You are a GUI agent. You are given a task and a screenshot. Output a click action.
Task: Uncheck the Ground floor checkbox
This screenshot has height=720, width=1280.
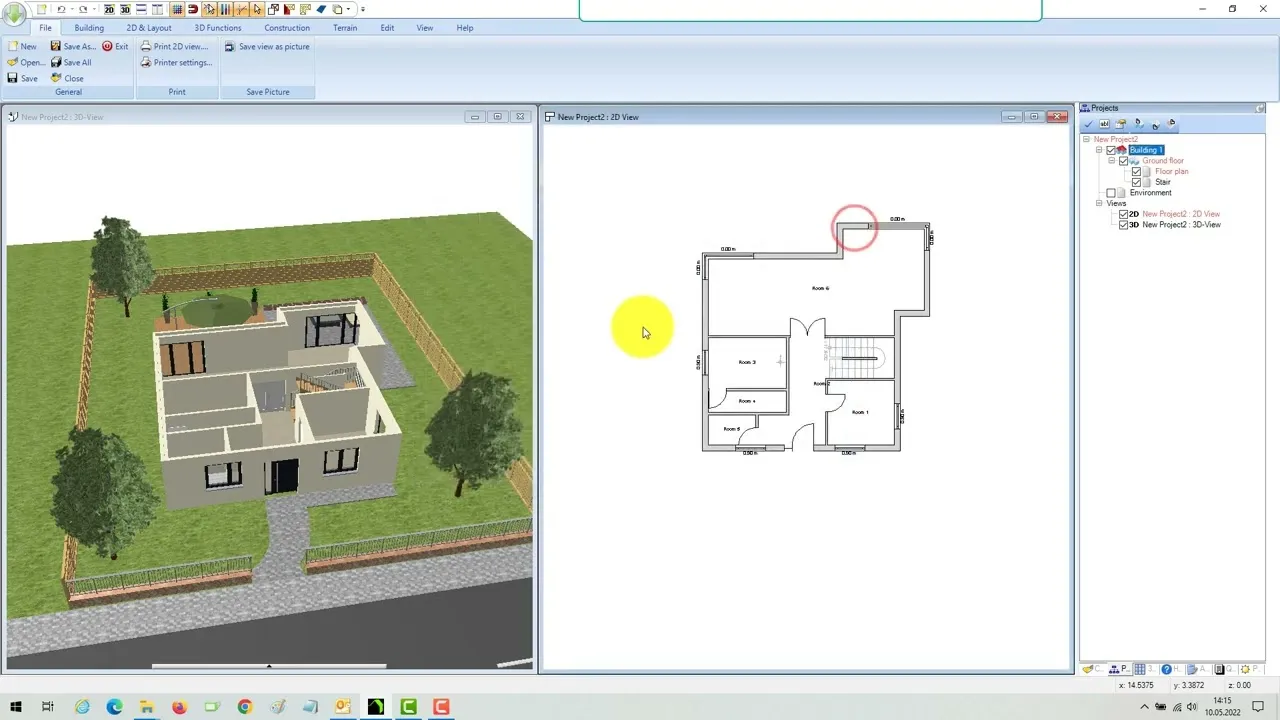point(1124,161)
